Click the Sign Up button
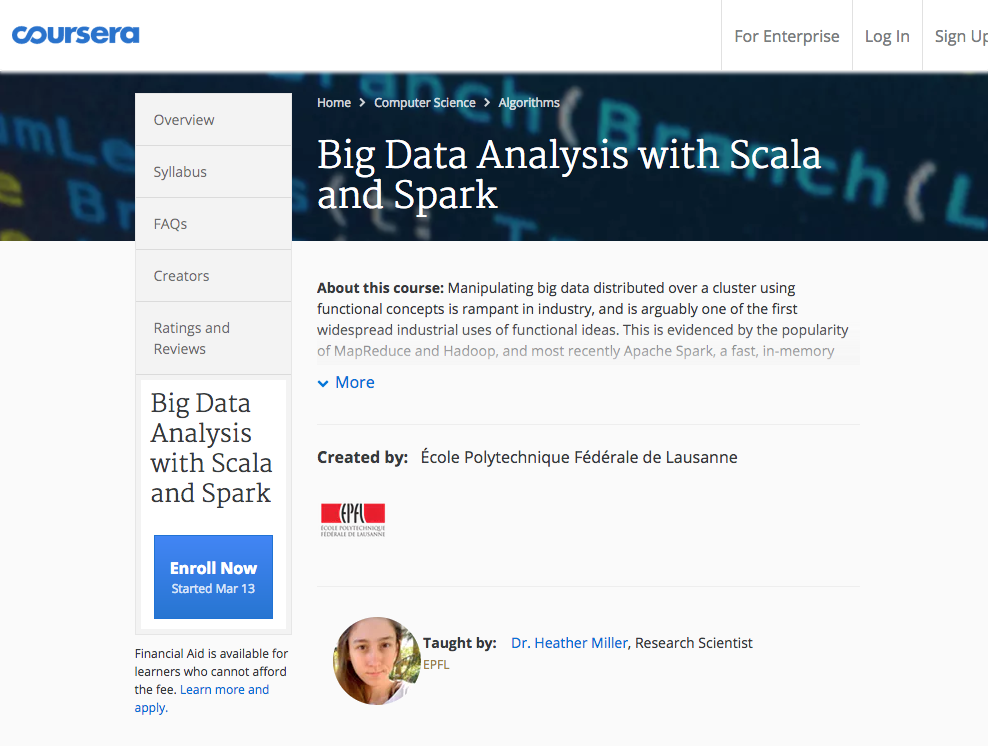The height and width of the screenshot is (746, 988). pos(960,36)
